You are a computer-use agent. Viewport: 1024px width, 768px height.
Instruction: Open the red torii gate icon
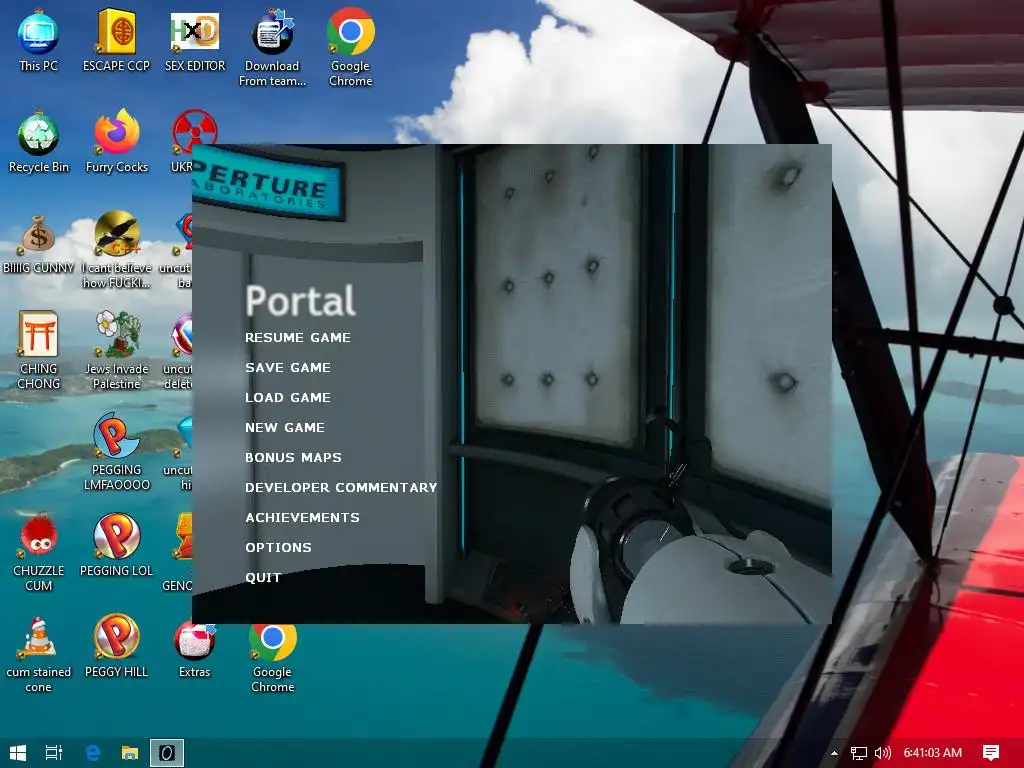(39, 350)
